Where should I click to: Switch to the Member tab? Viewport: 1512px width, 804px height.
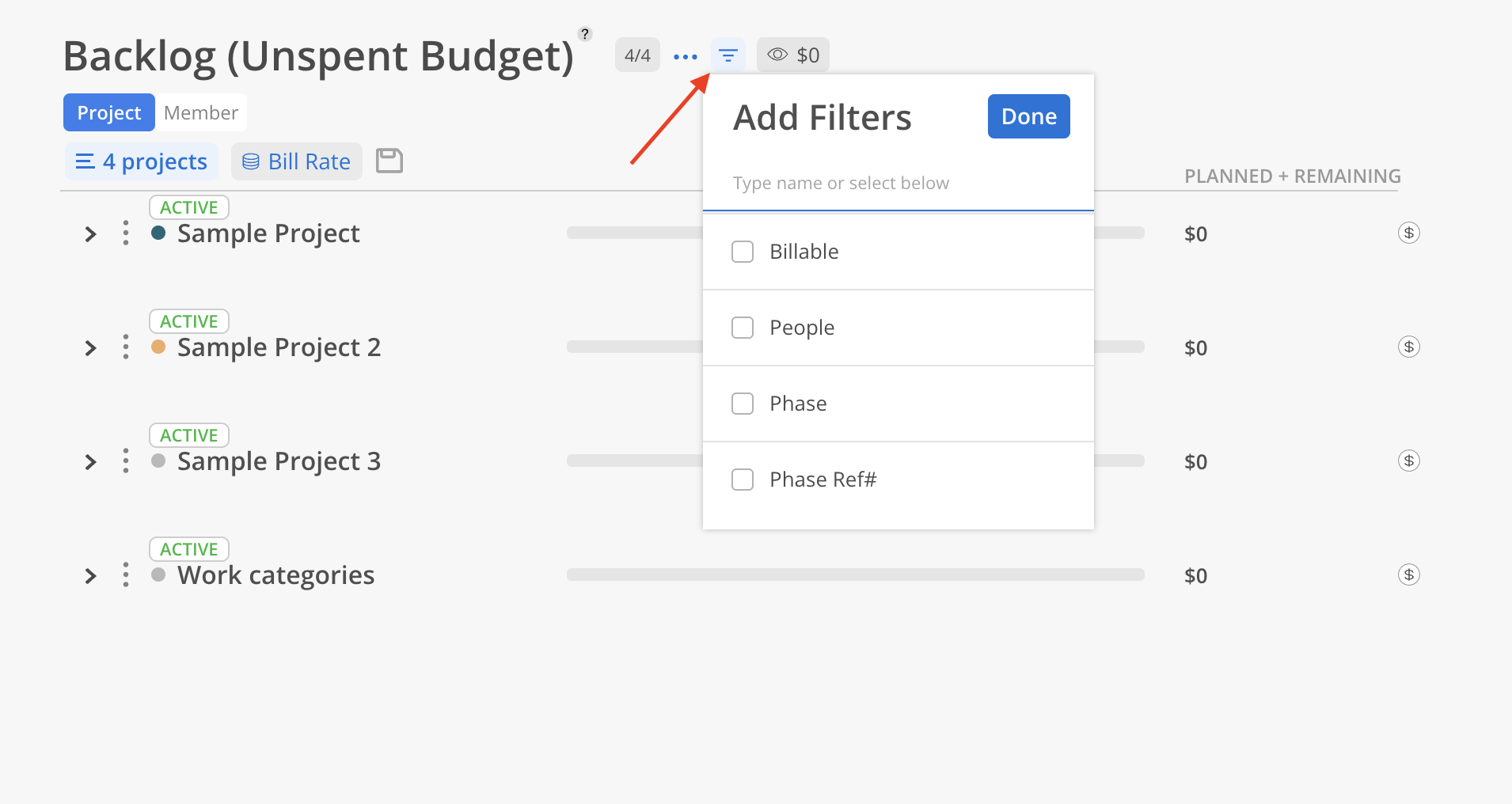pos(201,113)
